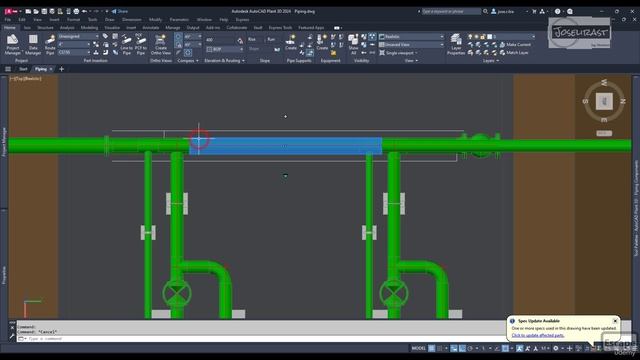Open the workspace switching gear icon
Viewport: 640px width, 360px height.
[x=556, y=348]
